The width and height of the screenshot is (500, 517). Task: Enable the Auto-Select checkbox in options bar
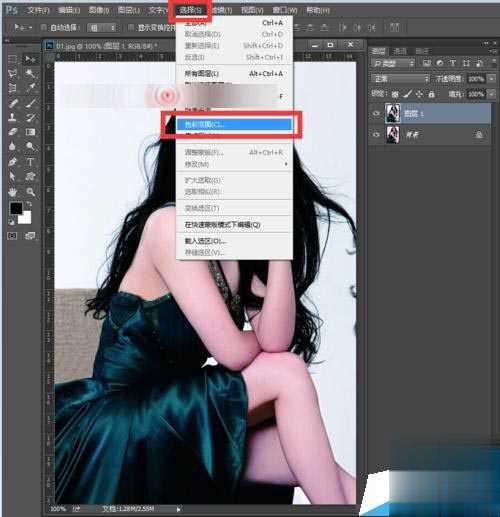[x=43, y=27]
